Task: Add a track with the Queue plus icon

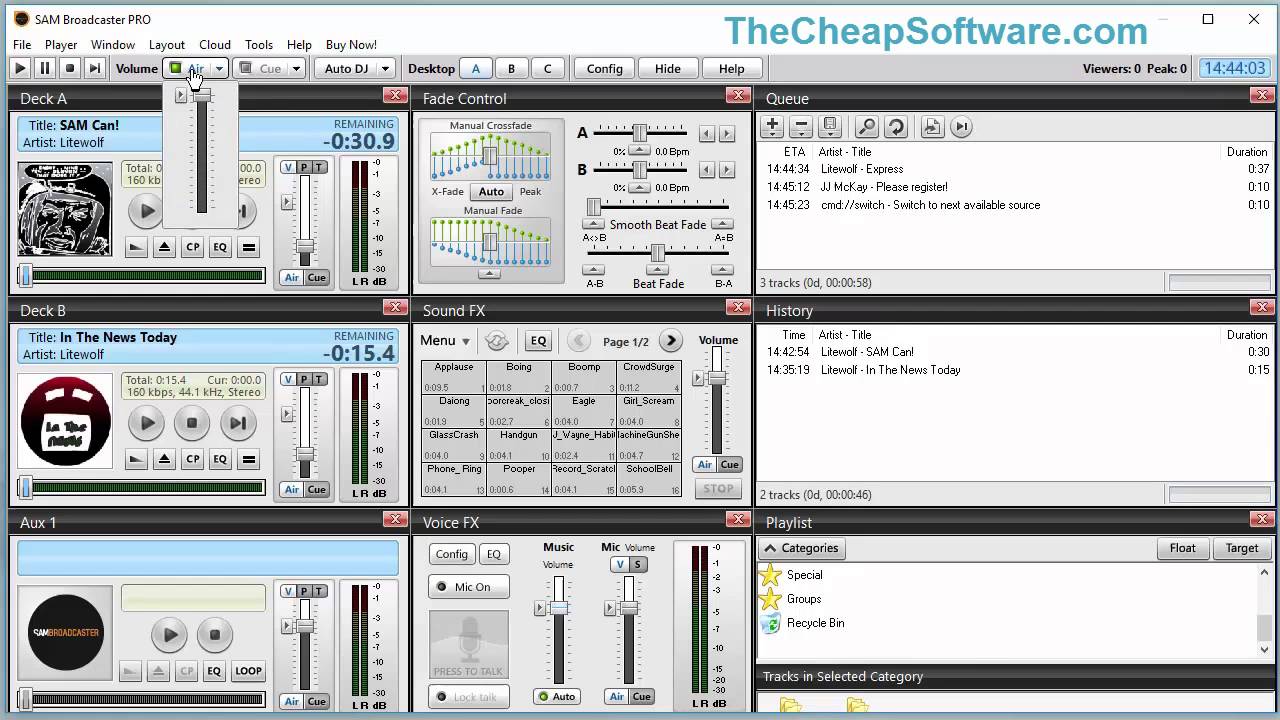Action: 772,127
